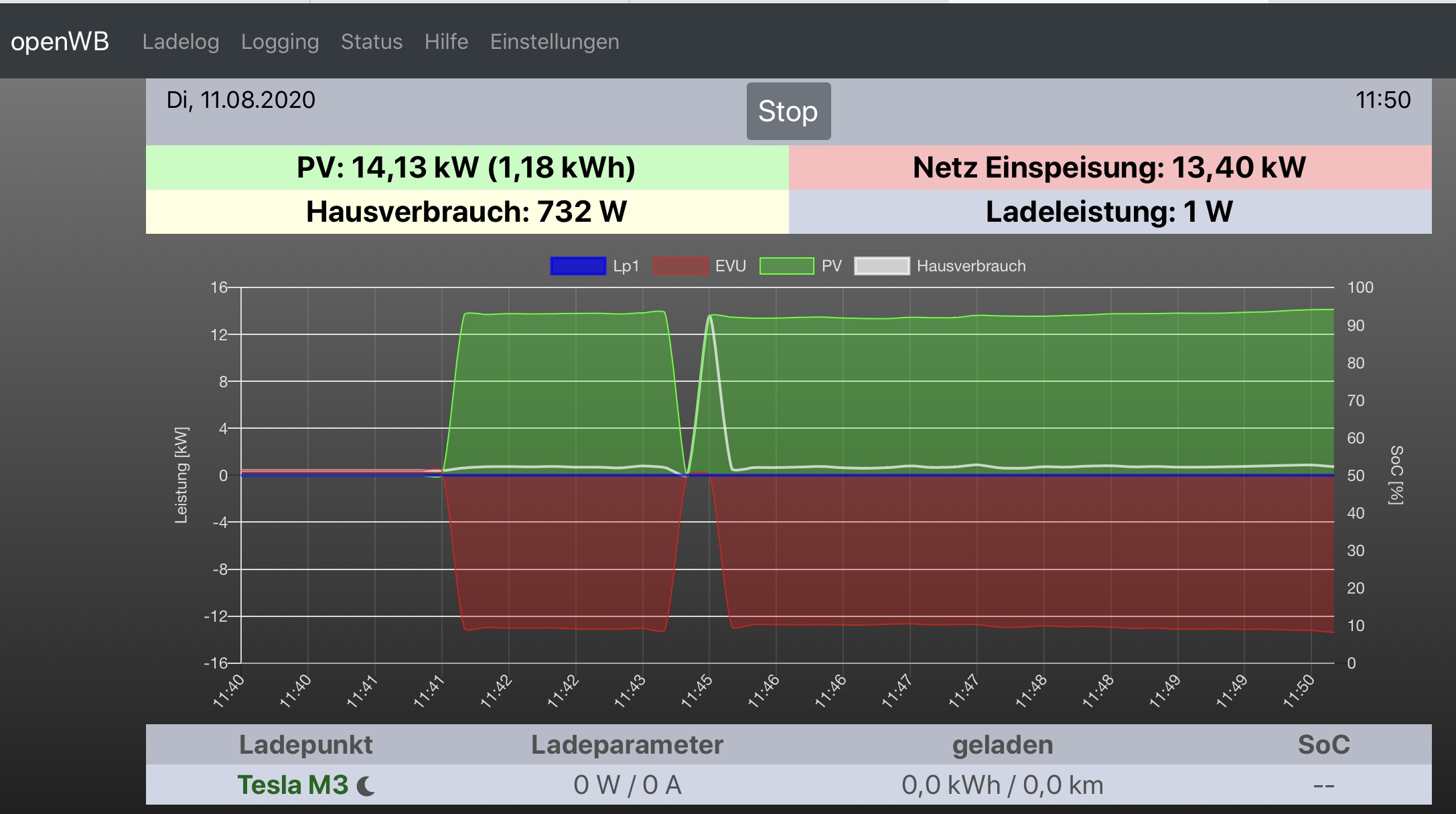
Task: Open the Einstellungen menu item
Action: click(x=555, y=42)
